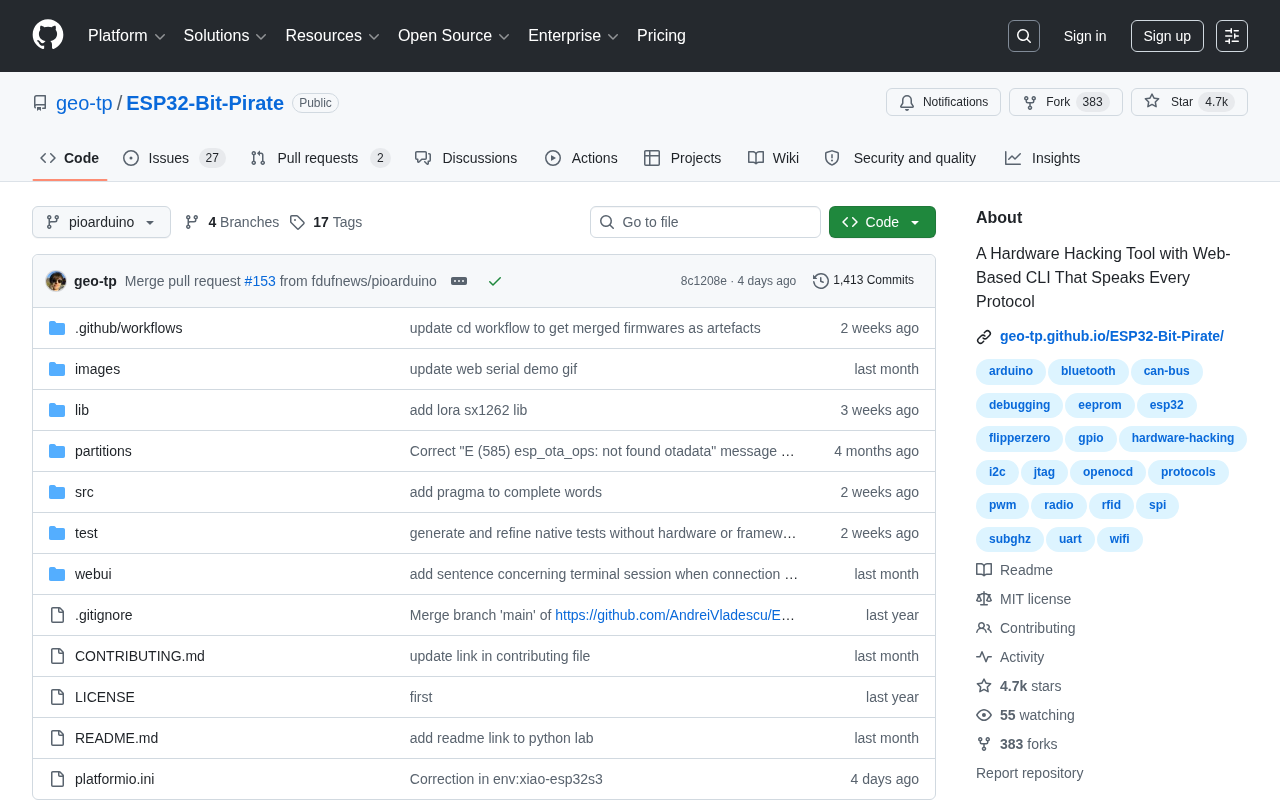The image size is (1280, 800).
Task: Expand the Platform menu
Action: pyautogui.click(x=126, y=36)
